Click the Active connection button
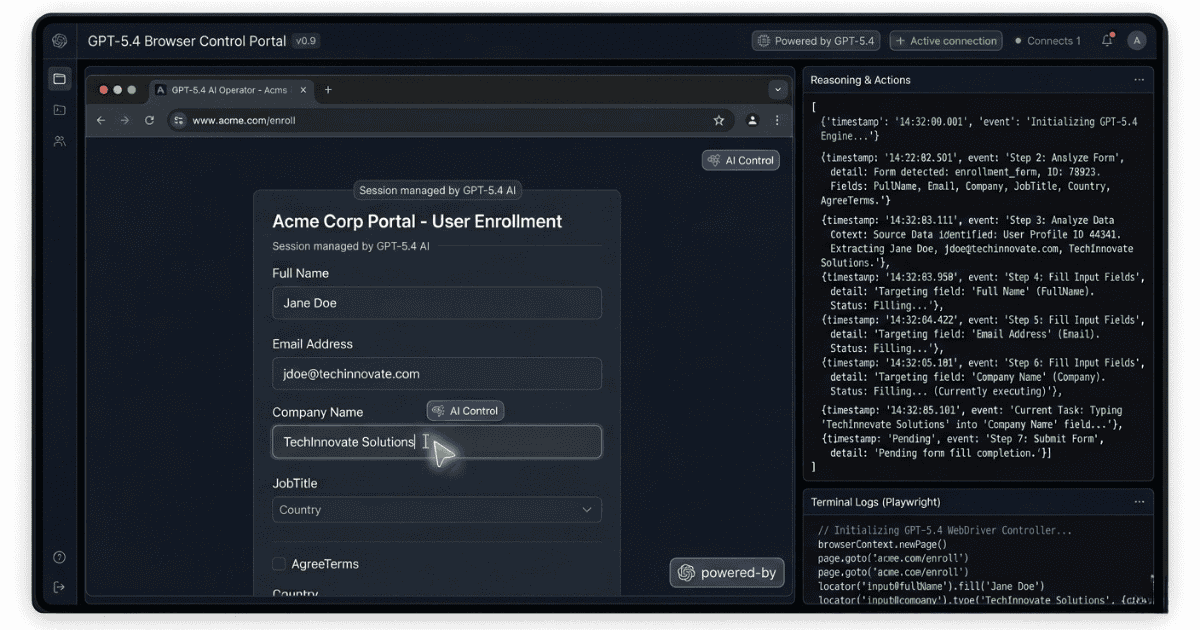The width and height of the screenshot is (1200, 630). pos(946,41)
